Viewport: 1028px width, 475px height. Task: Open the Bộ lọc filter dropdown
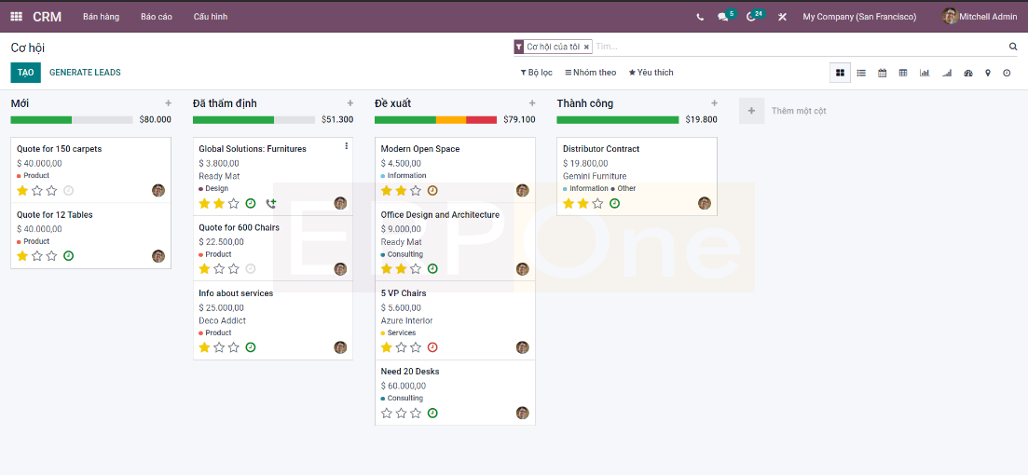536,73
